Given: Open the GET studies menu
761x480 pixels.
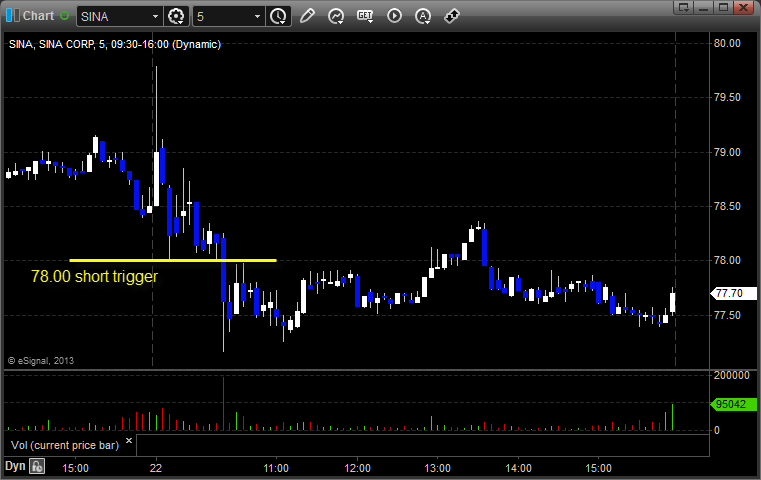Looking at the screenshot, I should pos(365,16).
